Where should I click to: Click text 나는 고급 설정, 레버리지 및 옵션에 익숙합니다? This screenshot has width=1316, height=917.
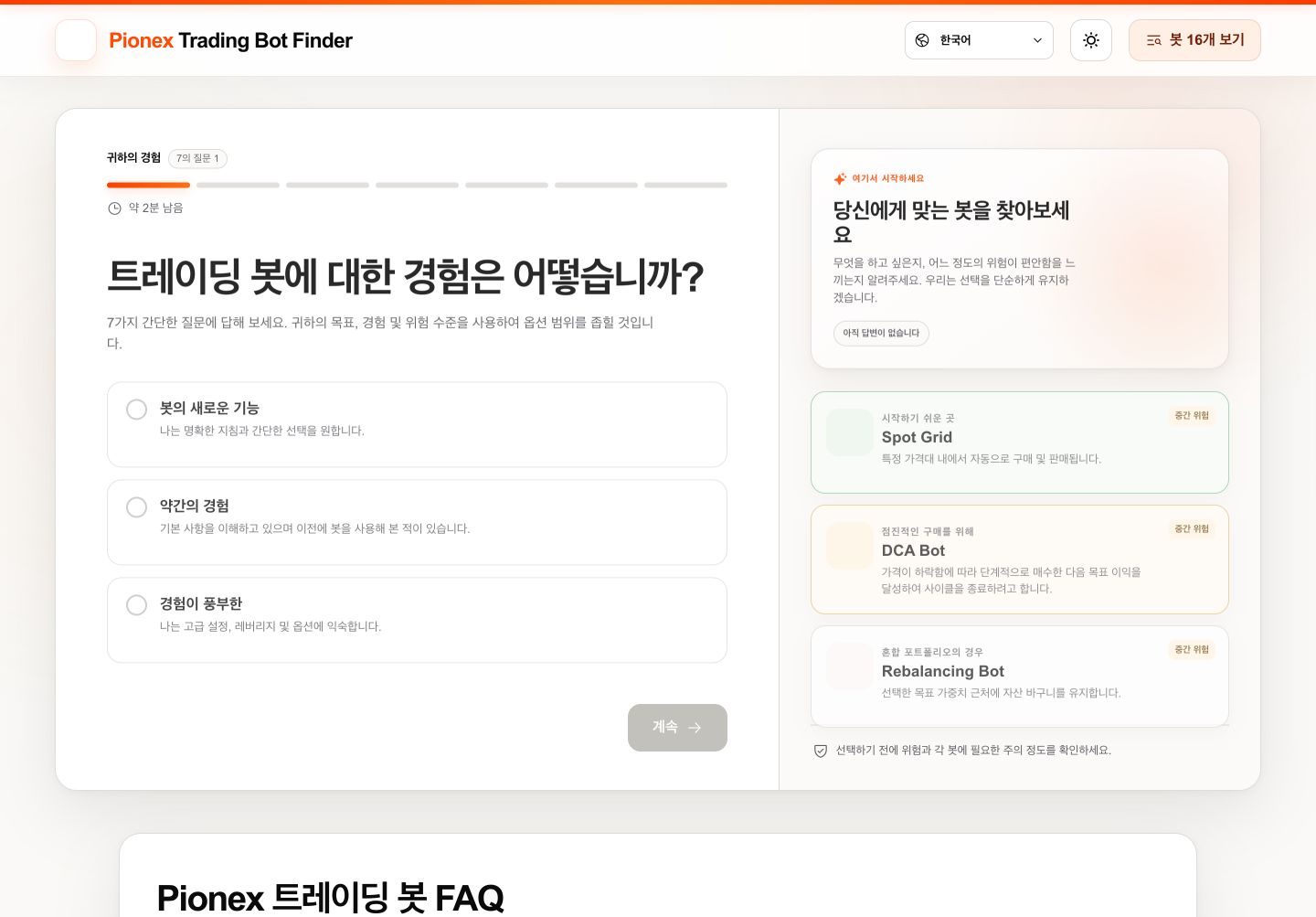pos(271,626)
